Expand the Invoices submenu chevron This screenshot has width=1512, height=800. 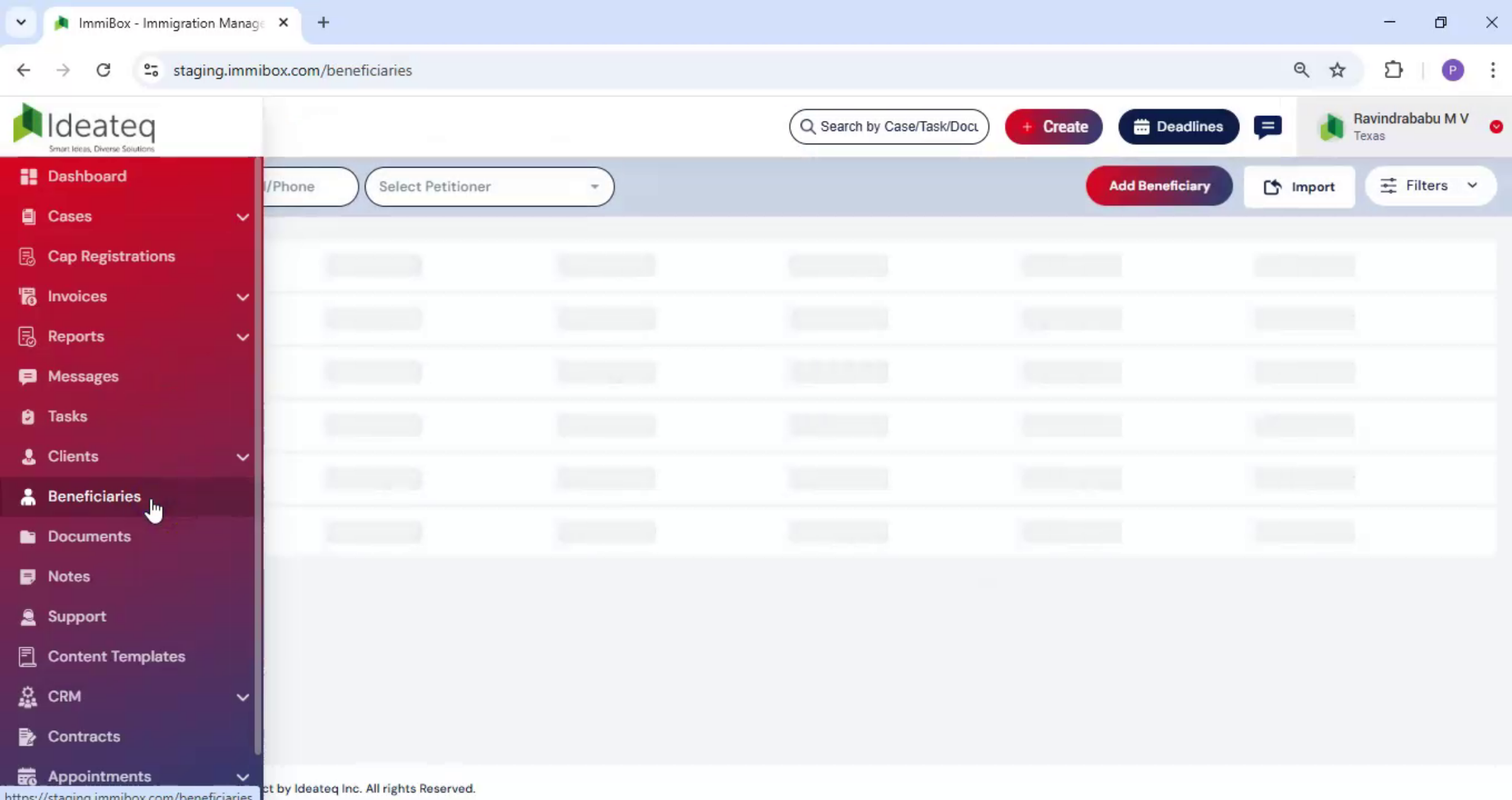click(243, 297)
